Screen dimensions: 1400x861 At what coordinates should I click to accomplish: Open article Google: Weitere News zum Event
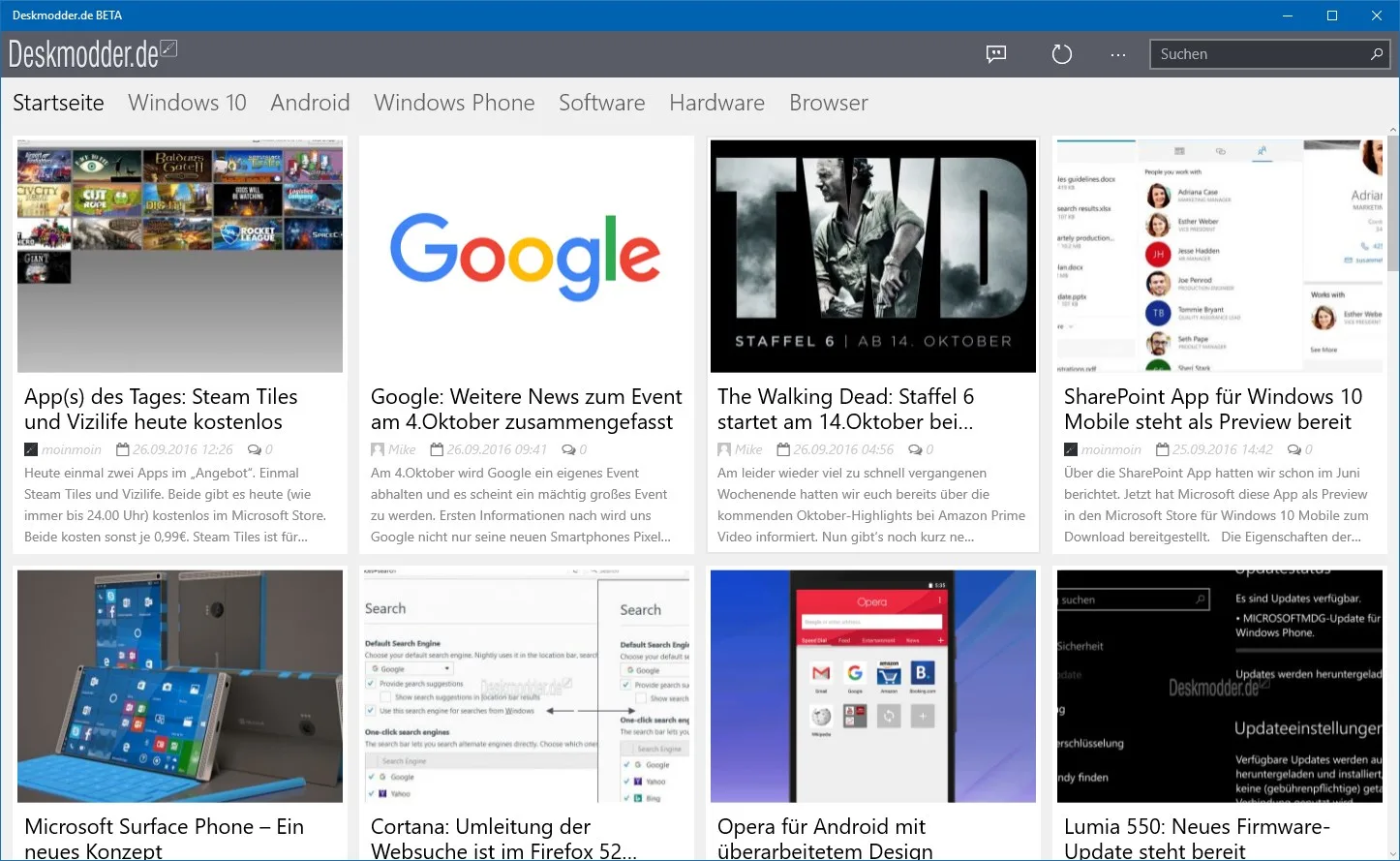pyautogui.click(x=527, y=409)
